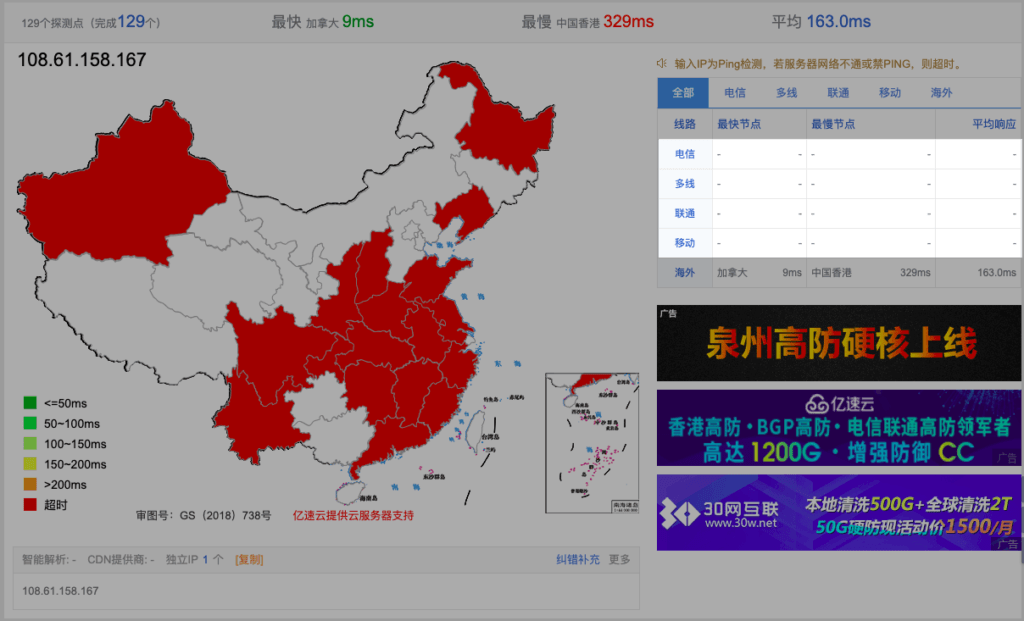The width and height of the screenshot is (1024, 621).
Task: Click the 多线 row link in table
Action: coord(685,184)
